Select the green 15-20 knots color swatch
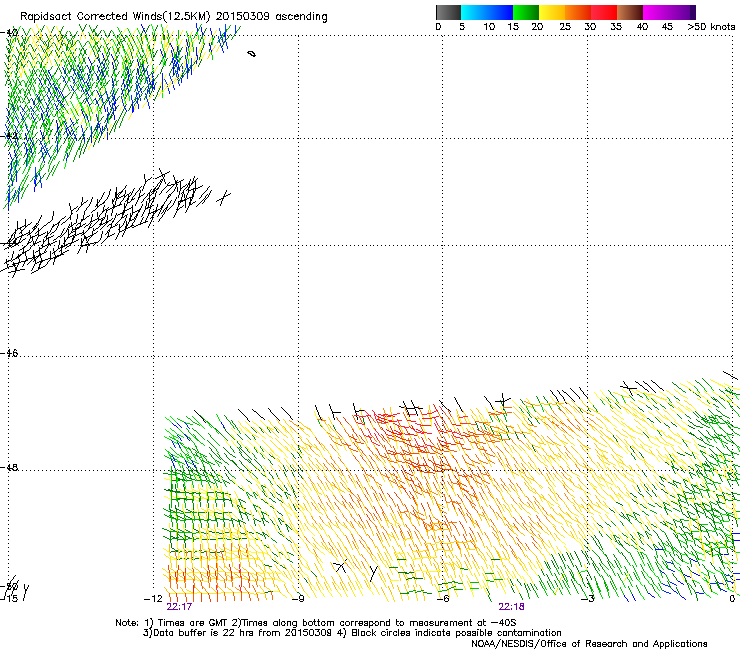This screenshot has height=650, width=740. point(526,12)
